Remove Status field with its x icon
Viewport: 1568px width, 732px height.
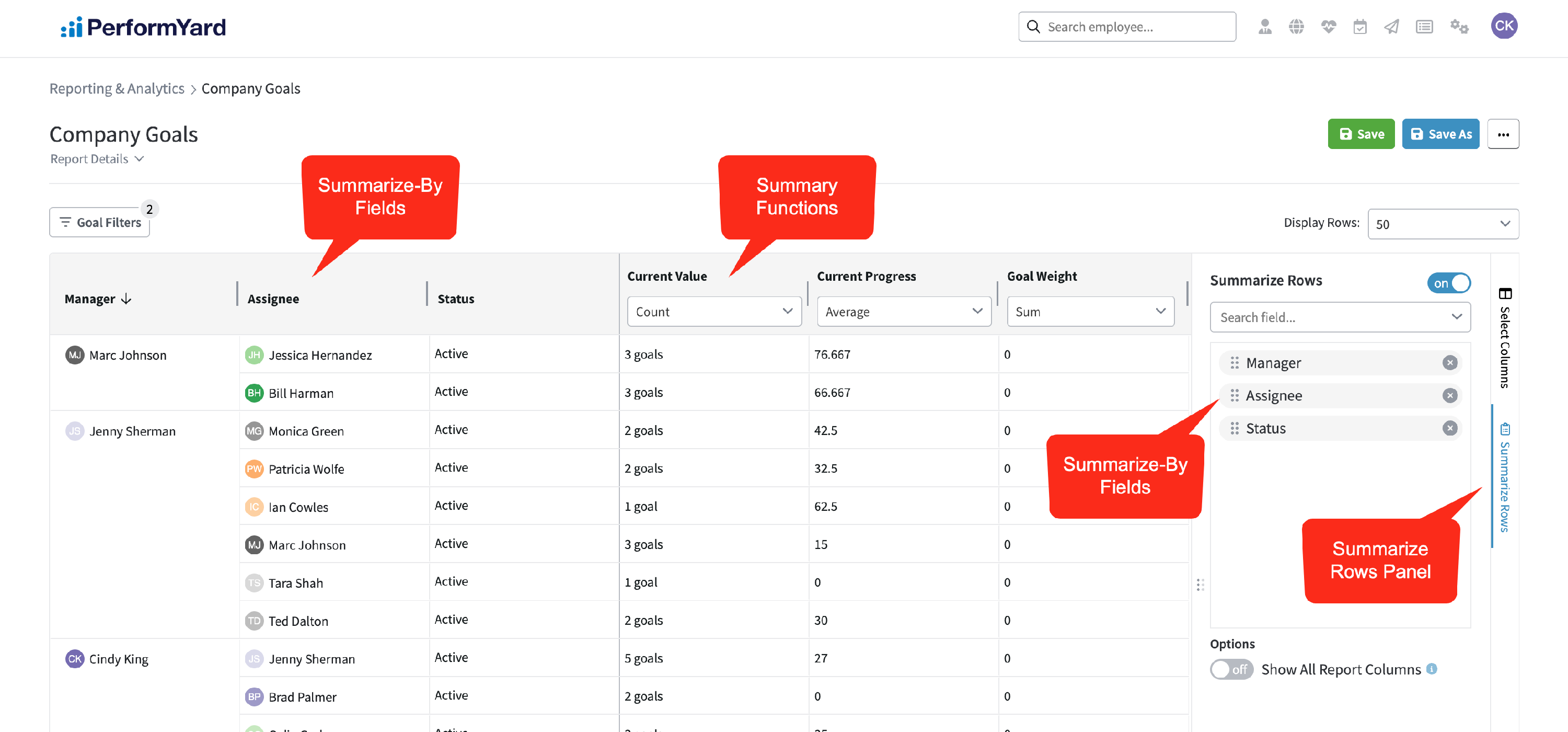click(x=1449, y=428)
